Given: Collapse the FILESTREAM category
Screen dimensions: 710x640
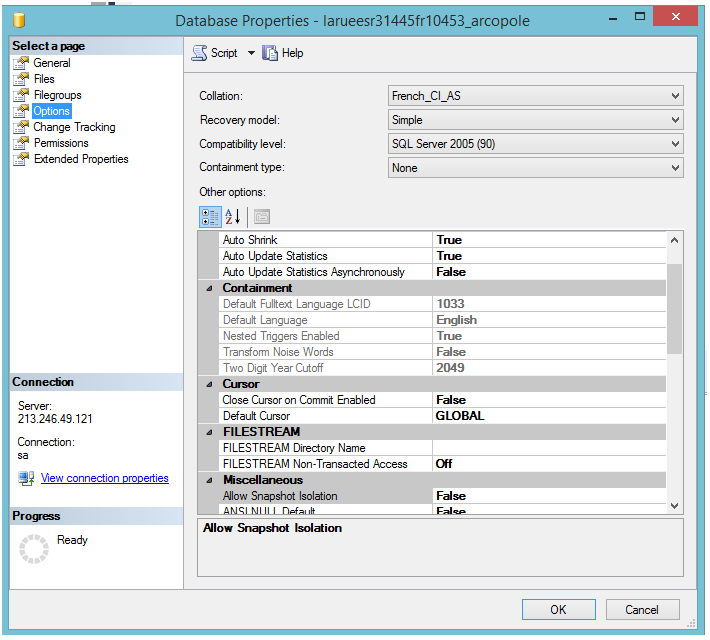Looking at the screenshot, I should (210, 433).
